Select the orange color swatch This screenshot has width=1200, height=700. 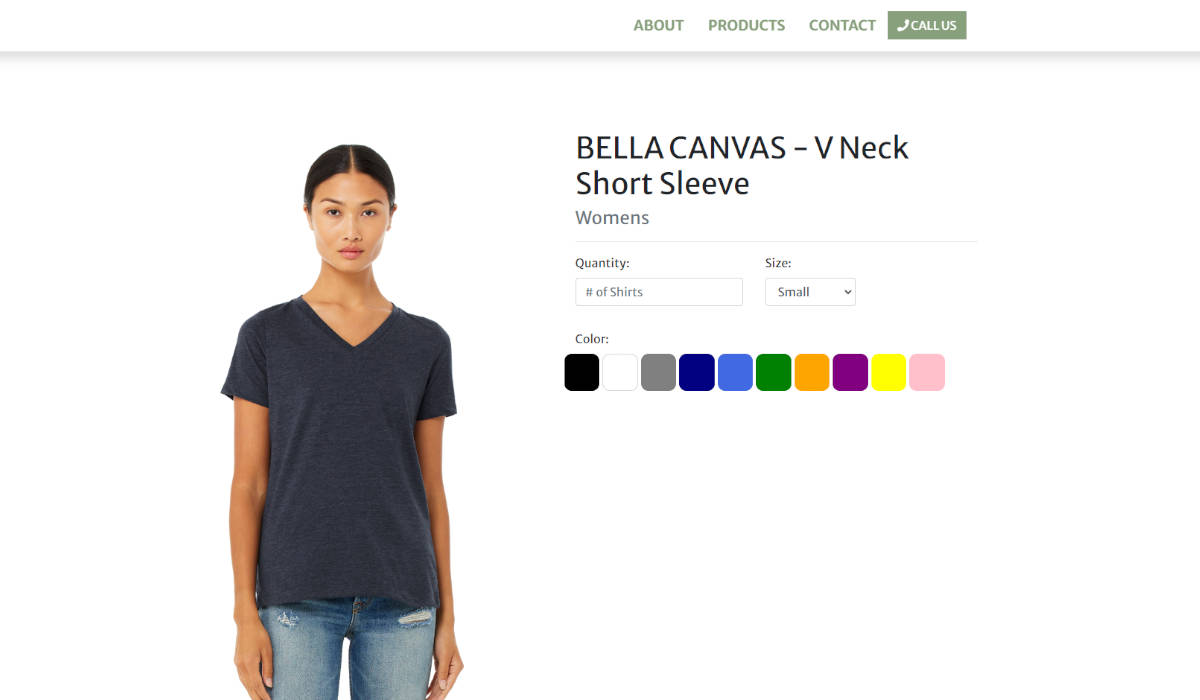tap(812, 372)
